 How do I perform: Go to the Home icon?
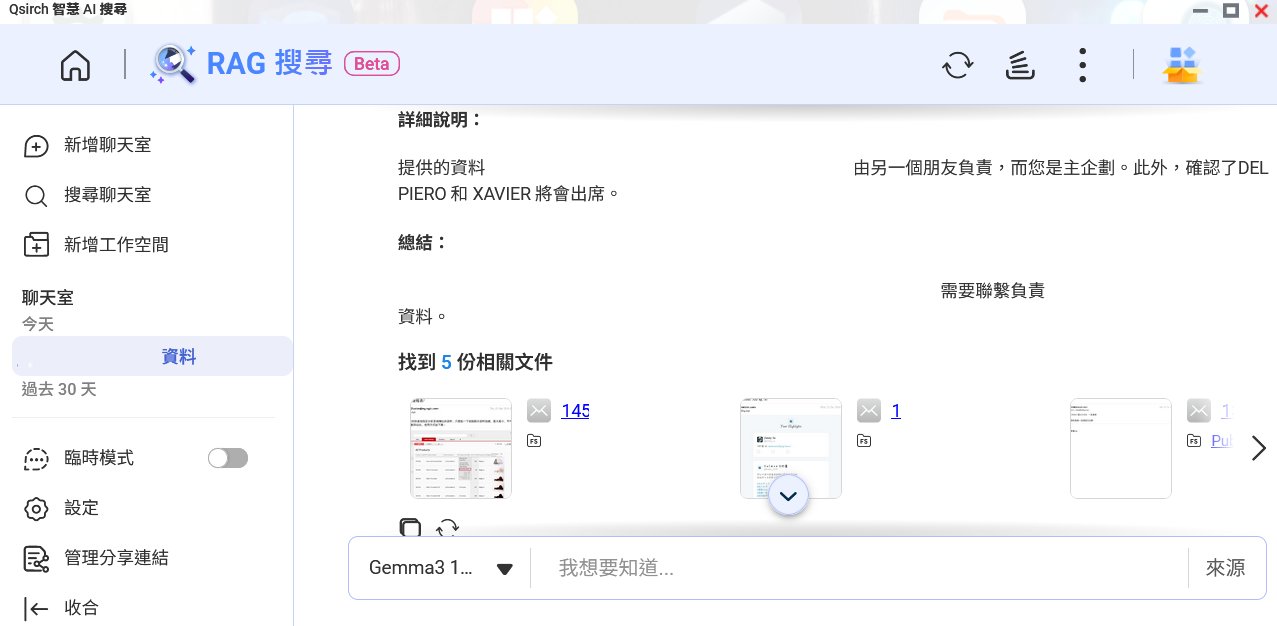pyautogui.click(x=75, y=65)
